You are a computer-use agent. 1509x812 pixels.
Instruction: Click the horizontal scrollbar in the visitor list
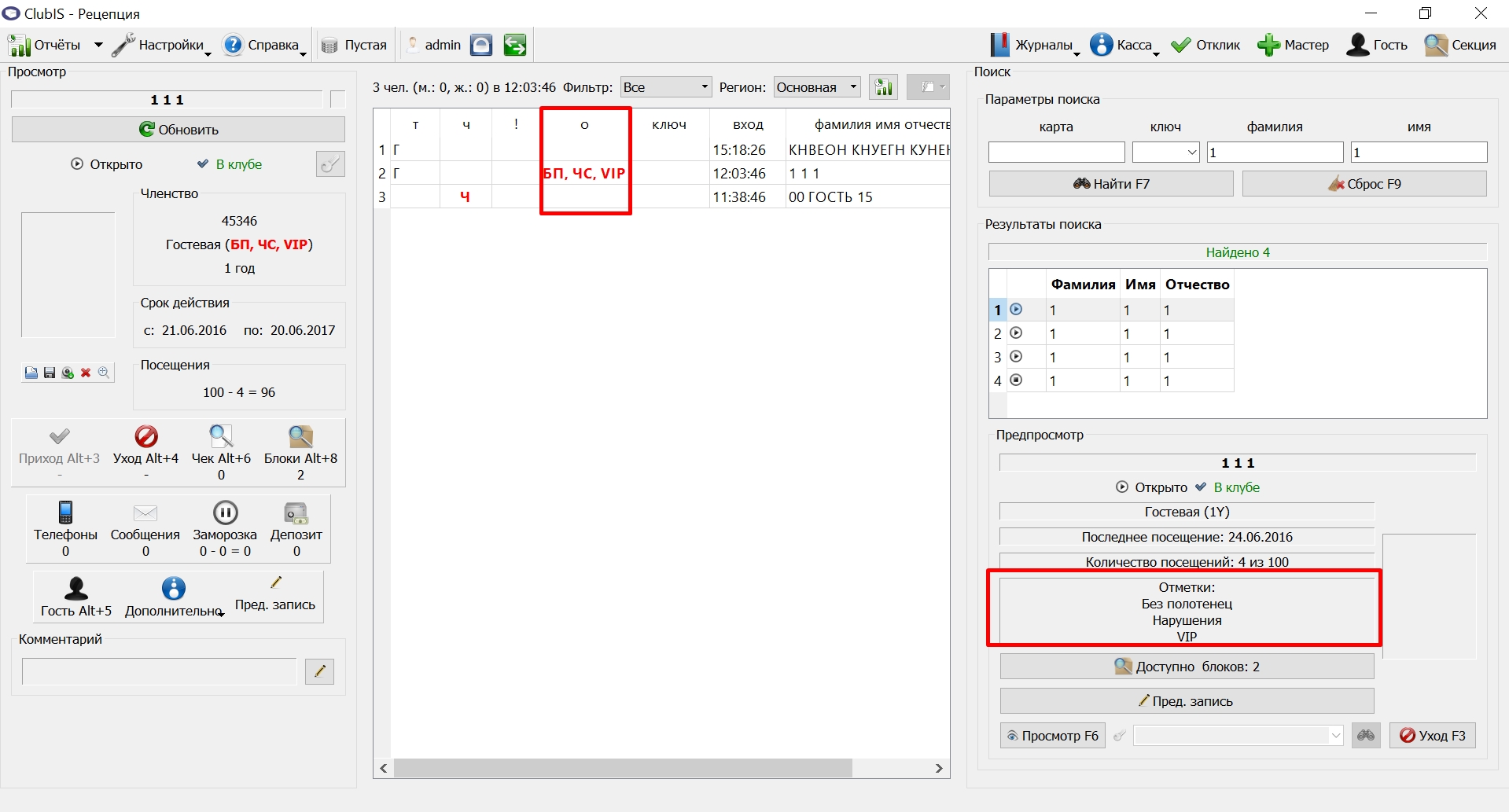(623, 768)
